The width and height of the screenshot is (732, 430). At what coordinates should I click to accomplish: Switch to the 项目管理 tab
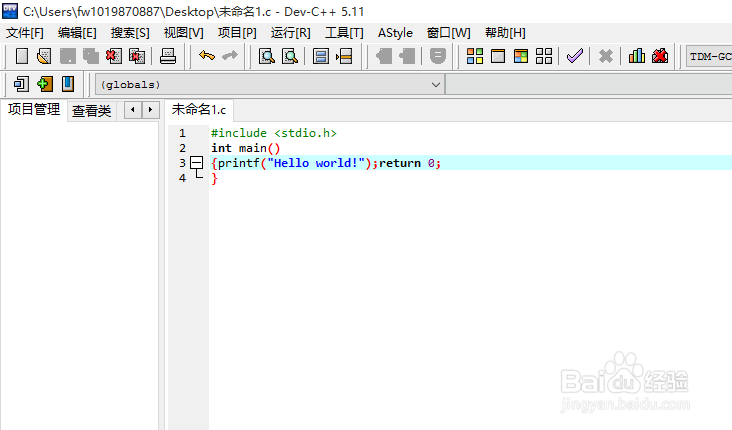coord(34,110)
